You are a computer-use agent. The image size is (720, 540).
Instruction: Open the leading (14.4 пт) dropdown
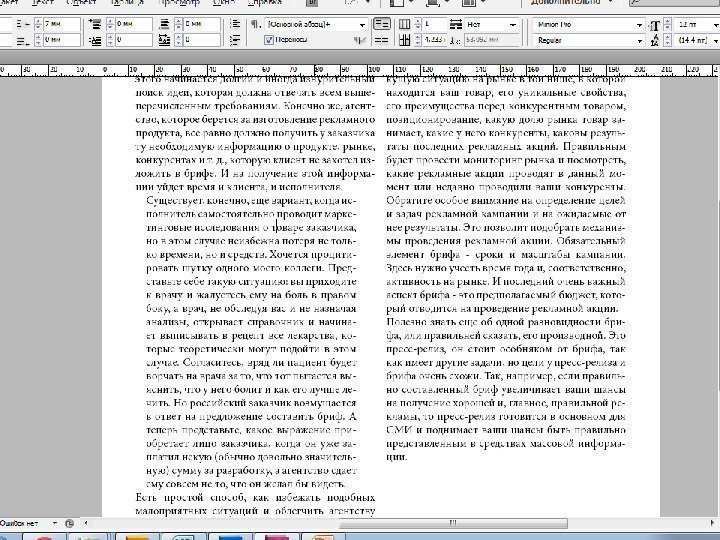click(715, 41)
